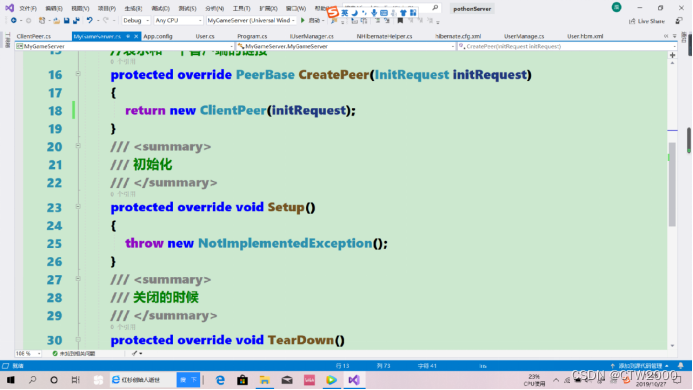The width and height of the screenshot is (693, 390).
Task: Click the New Project toolbar icon
Action: pos(42,20)
